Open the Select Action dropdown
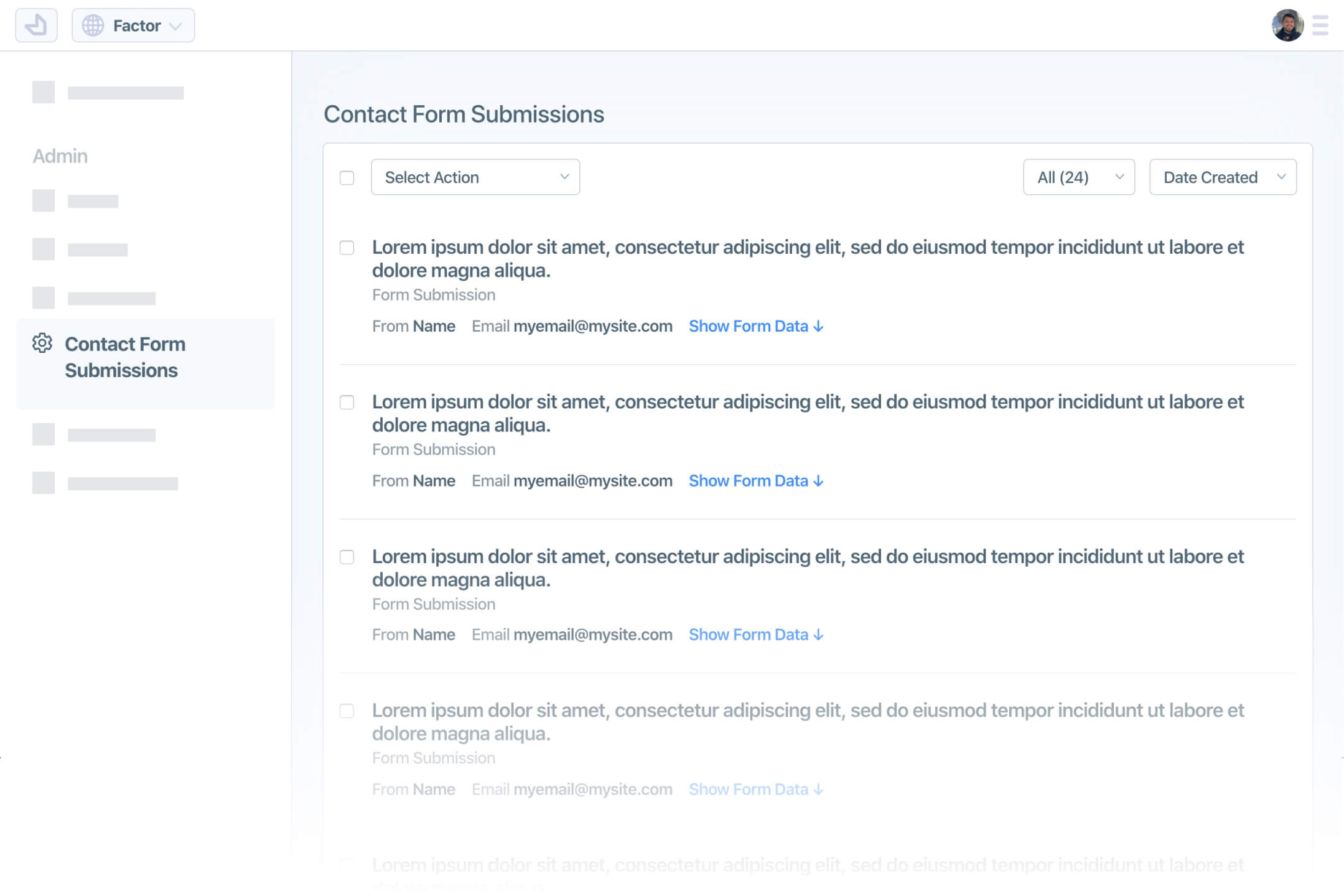1344x896 pixels. click(475, 177)
